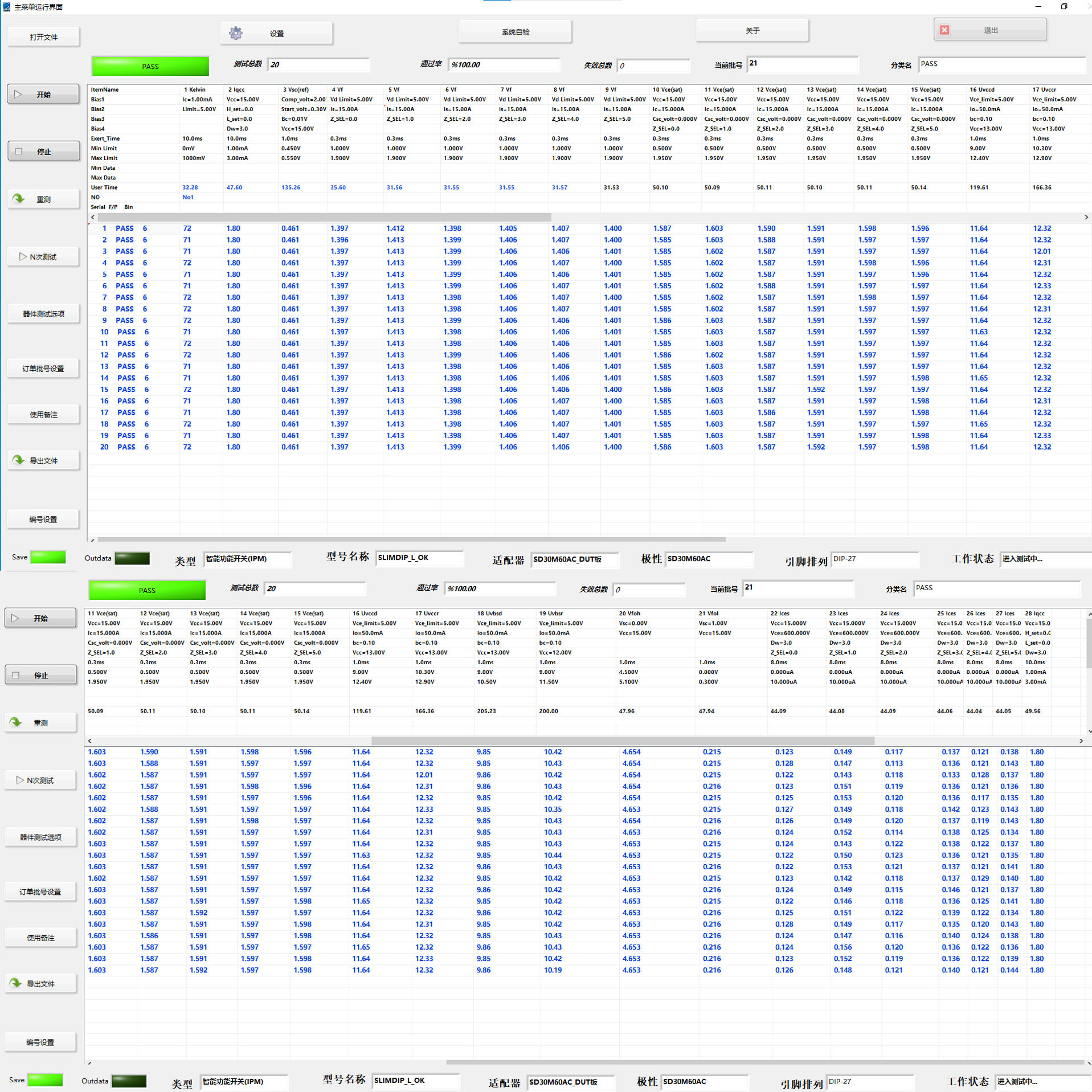Viewport: 1092px width, 1092px height.
Task: Click the red X icon on 退出
Action: 944,30
